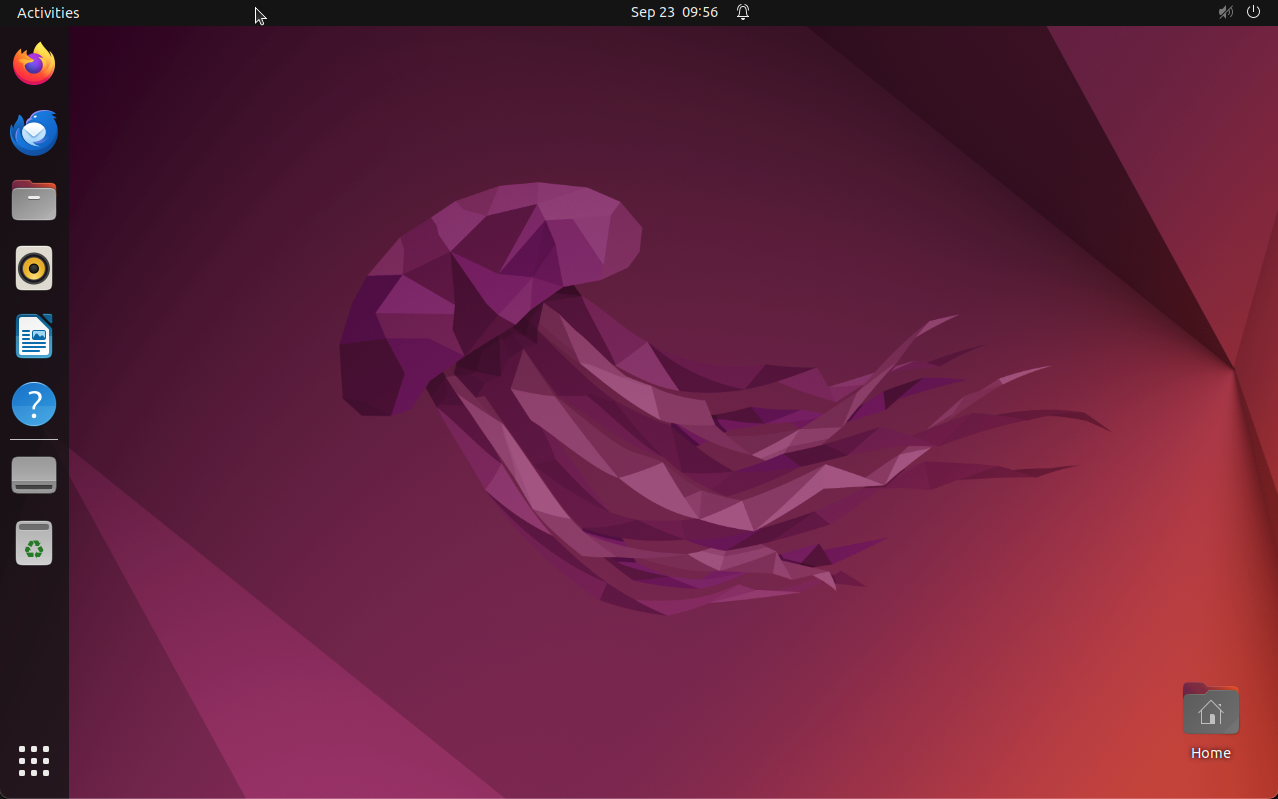Open the system power menu
The image size is (1278, 799).
point(1252,12)
